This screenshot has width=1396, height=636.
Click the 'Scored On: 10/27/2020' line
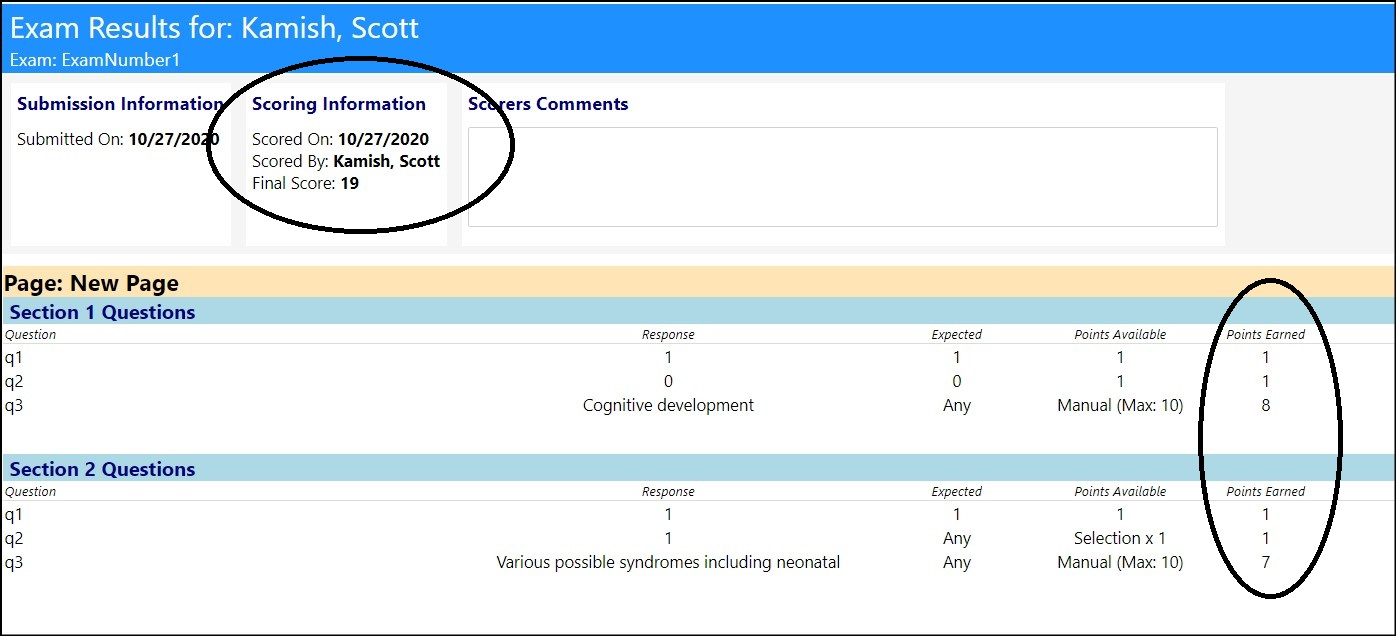pos(340,139)
